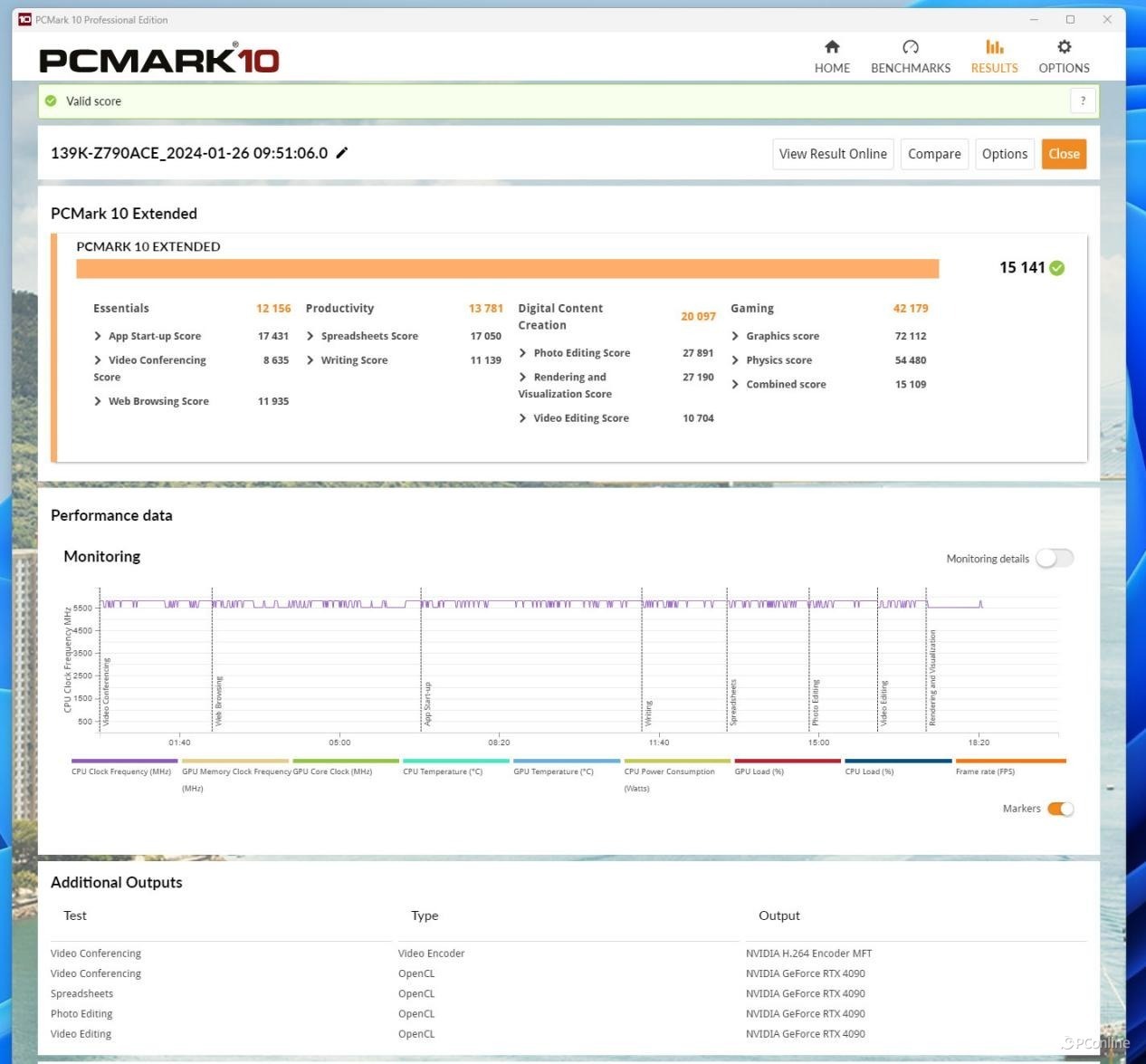Expand App Start-up Score

pos(98,336)
